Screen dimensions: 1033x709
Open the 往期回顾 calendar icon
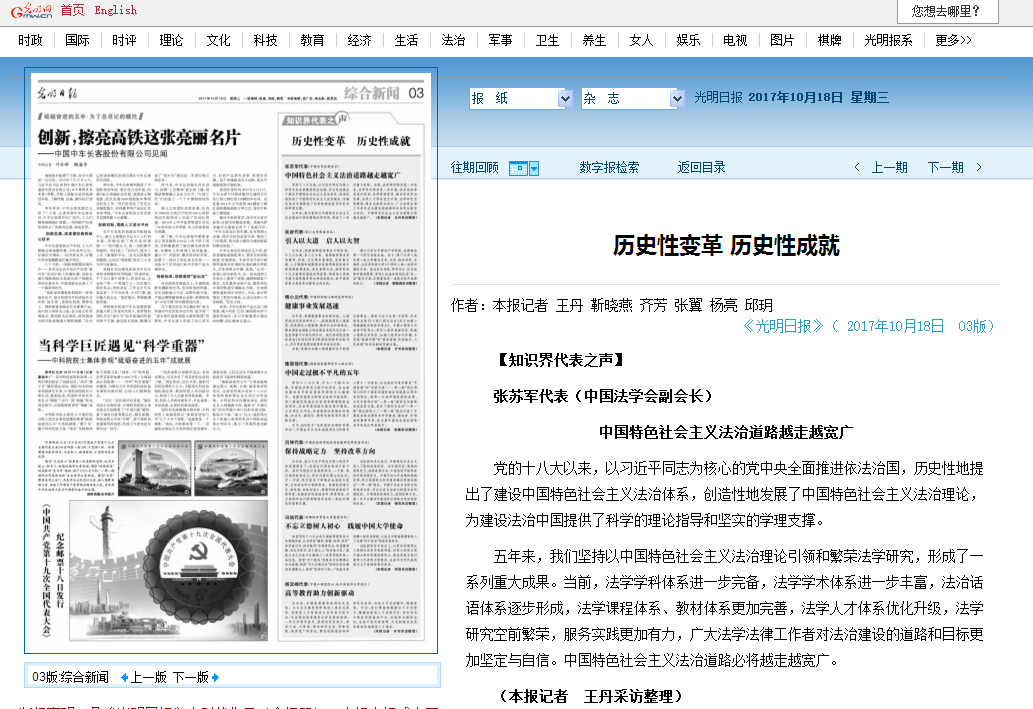517,168
